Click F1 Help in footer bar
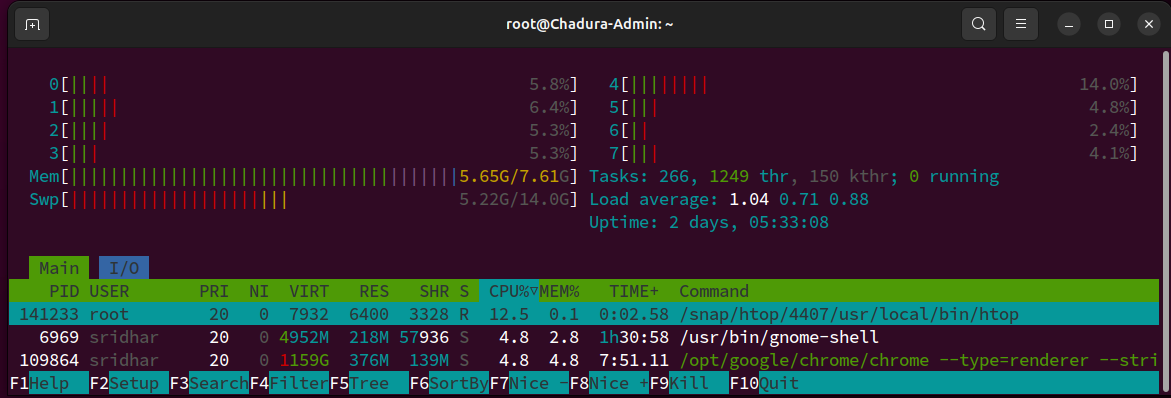1171x398 pixels. tap(49, 384)
